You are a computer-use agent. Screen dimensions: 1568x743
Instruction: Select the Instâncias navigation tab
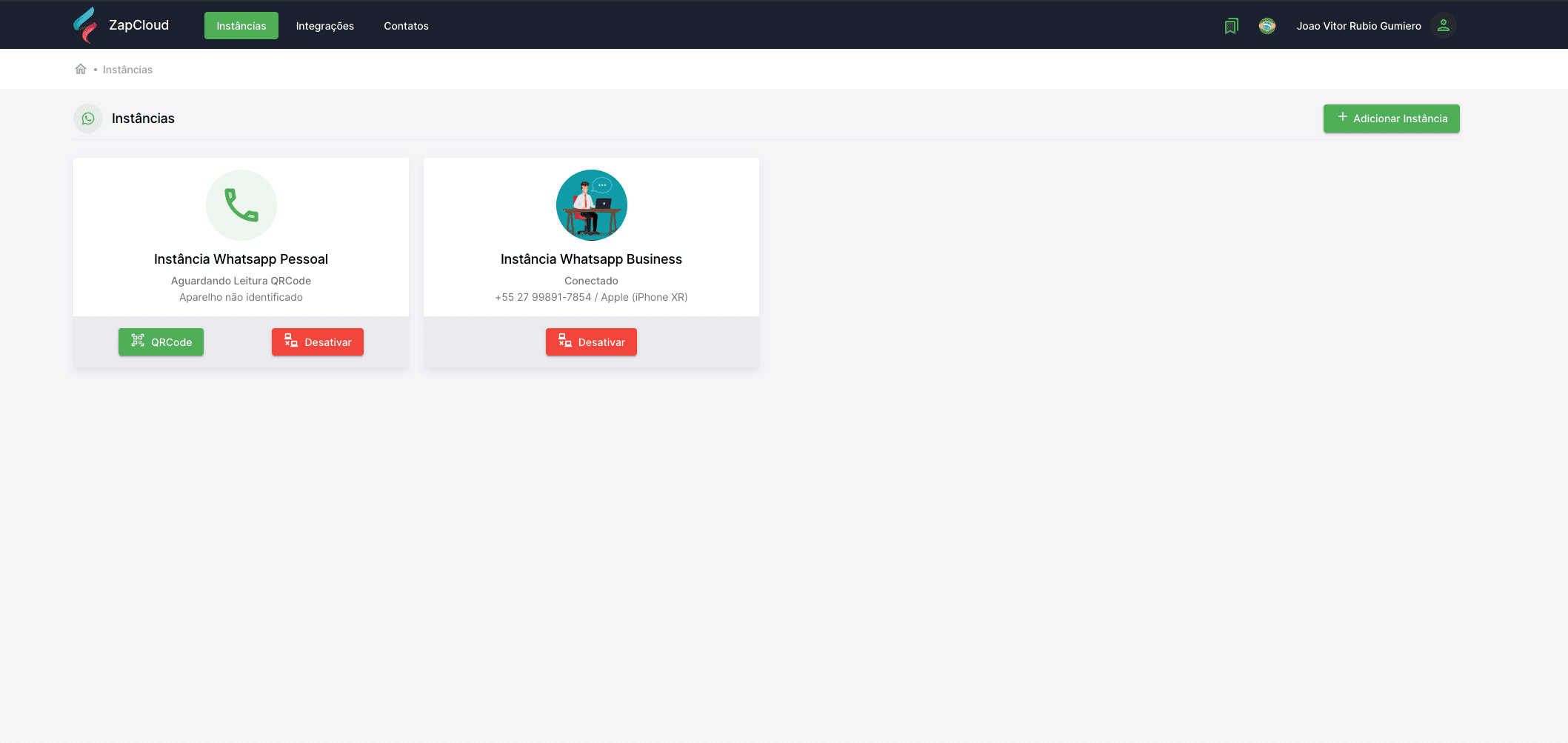241,26
